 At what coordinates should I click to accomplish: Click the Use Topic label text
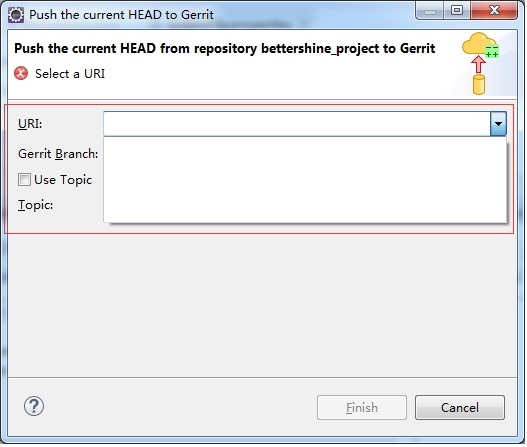pyautogui.click(x=63, y=180)
